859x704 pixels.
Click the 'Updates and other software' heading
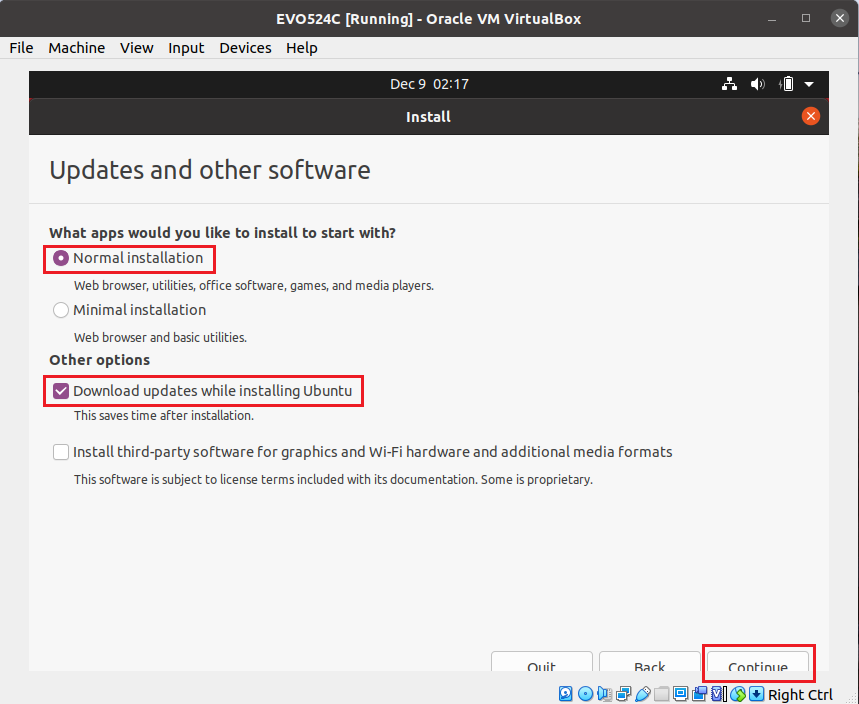coord(210,170)
